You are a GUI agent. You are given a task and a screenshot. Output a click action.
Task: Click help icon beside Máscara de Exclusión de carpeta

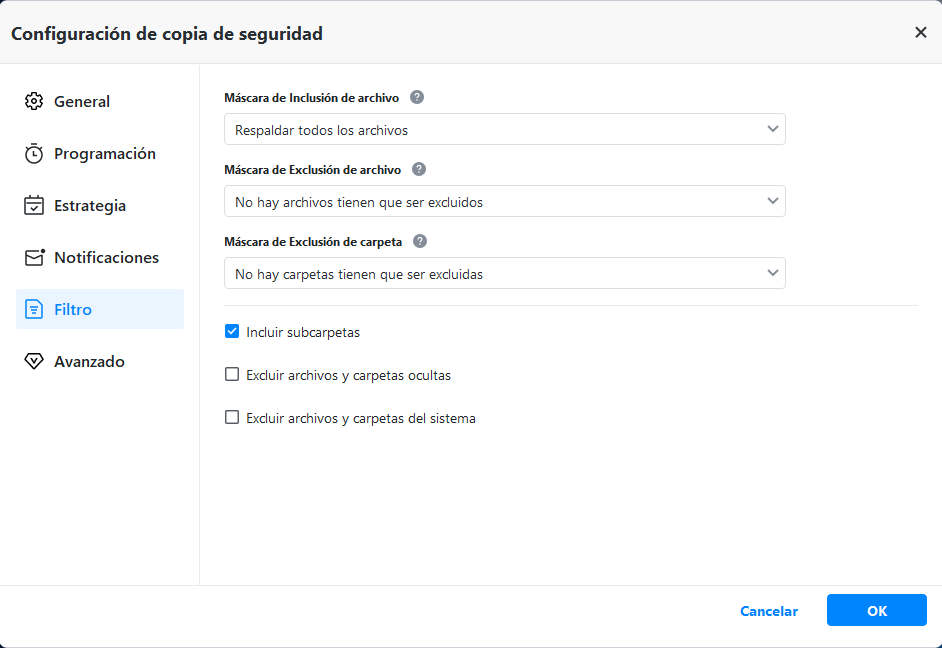click(x=420, y=241)
